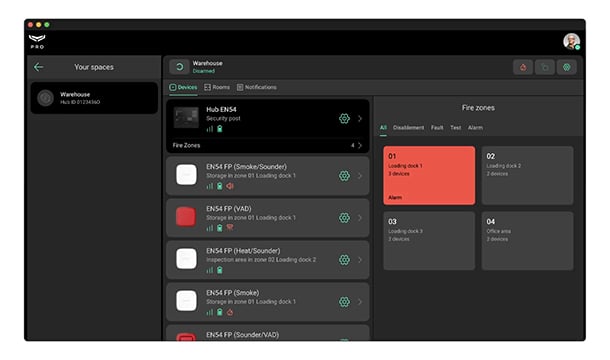Select the Fault fire zones filter
Image resolution: width=610 pixels, height=360 pixels.
coord(437,128)
